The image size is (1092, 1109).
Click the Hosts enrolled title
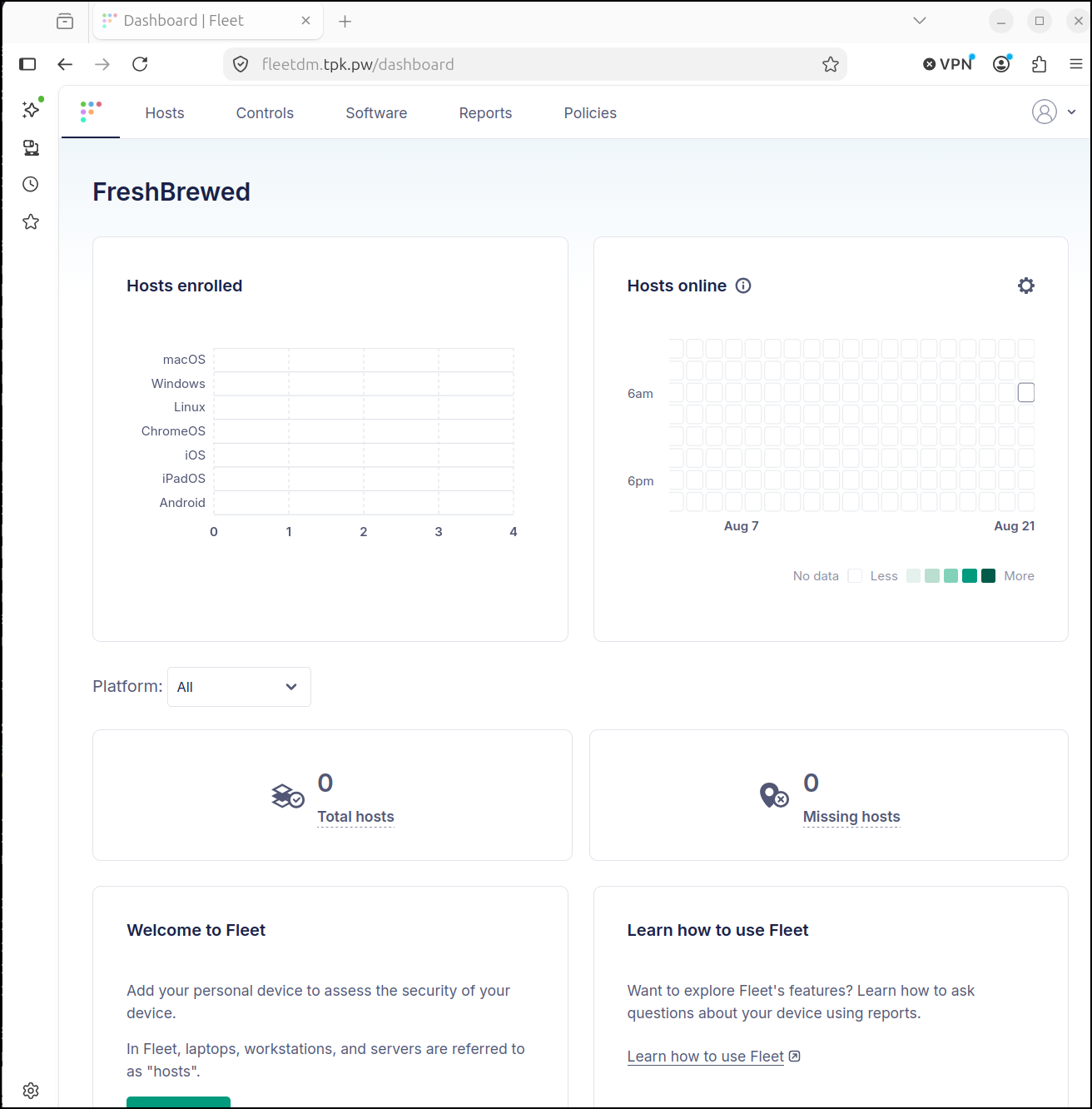coord(185,286)
